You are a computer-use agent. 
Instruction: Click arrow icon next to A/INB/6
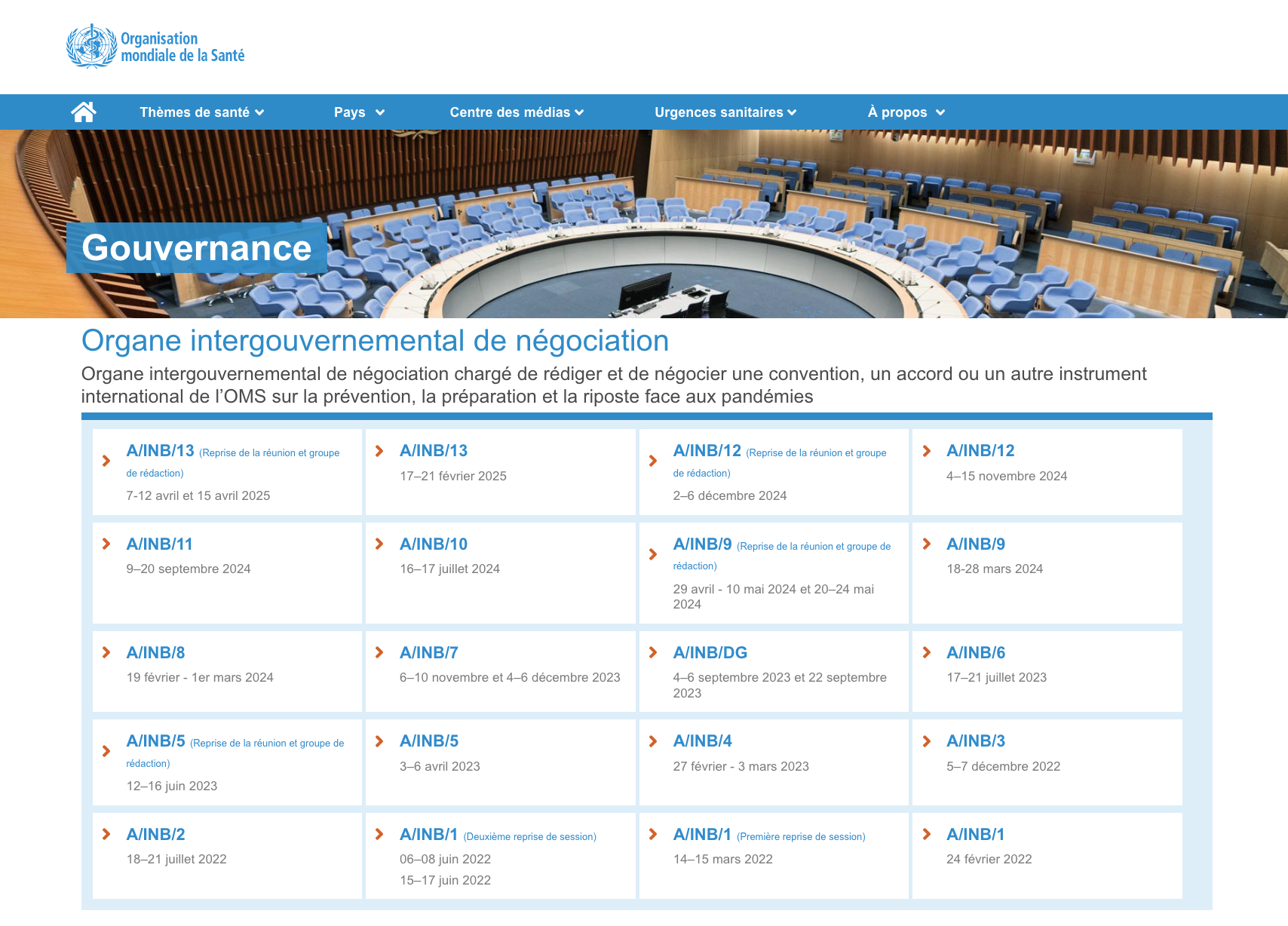pyautogui.click(x=927, y=652)
